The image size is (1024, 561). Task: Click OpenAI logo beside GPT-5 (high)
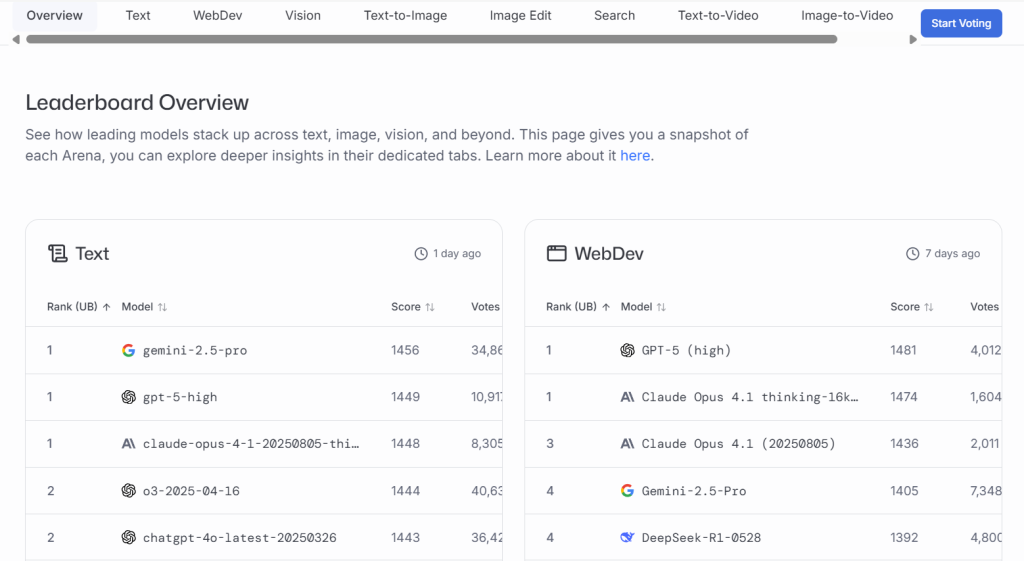point(627,351)
